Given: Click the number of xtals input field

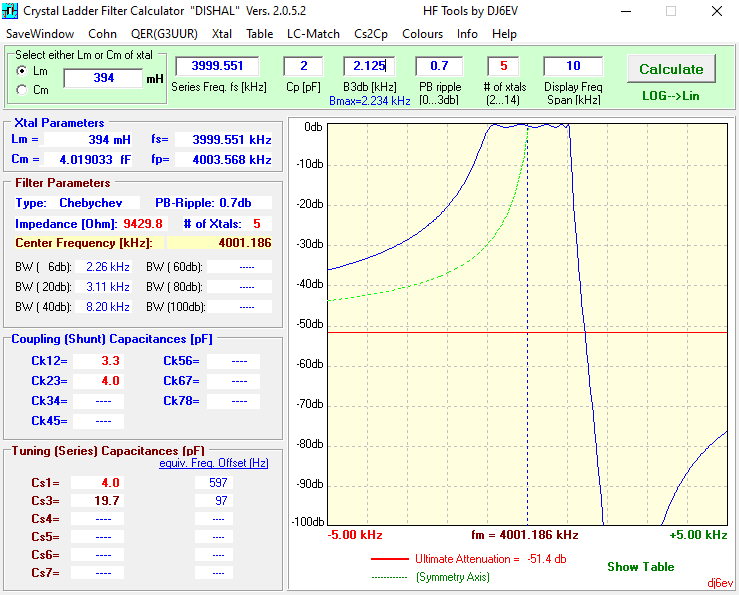Looking at the screenshot, I should point(503,66).
